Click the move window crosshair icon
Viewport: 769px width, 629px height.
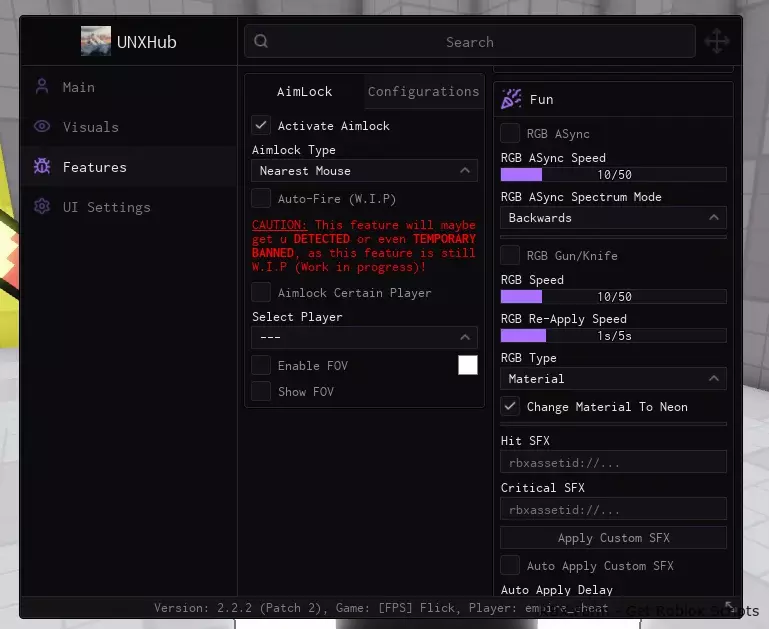click(717, 41)
